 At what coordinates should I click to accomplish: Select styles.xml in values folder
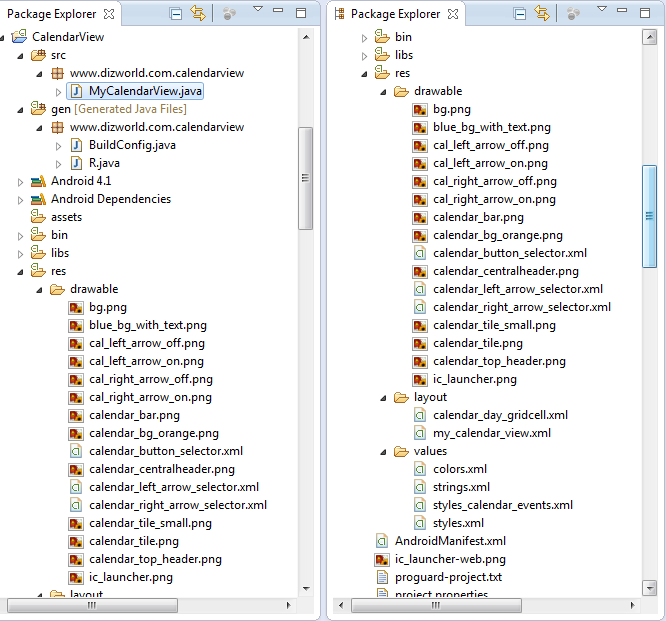click(x=458, y=523)
